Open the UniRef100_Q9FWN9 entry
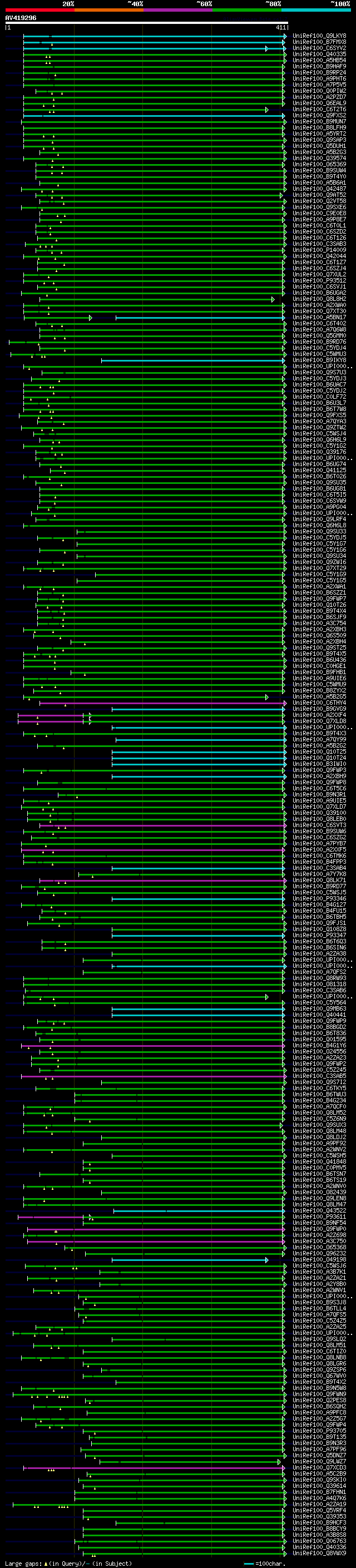Image resolution: width=356 pixels, height=1568 pixels. [x=319, y=1394]
